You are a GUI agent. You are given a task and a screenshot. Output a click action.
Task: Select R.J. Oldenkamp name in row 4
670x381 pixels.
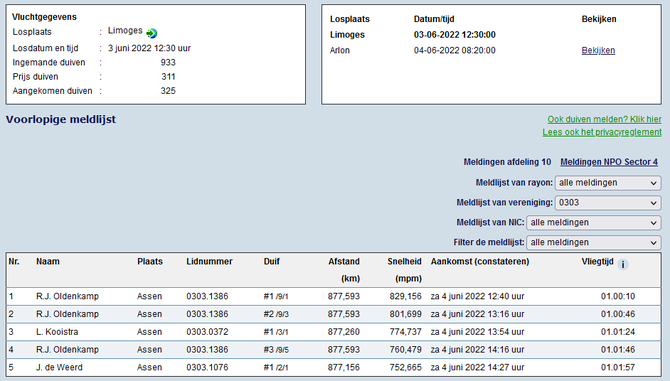pos(68,350)
